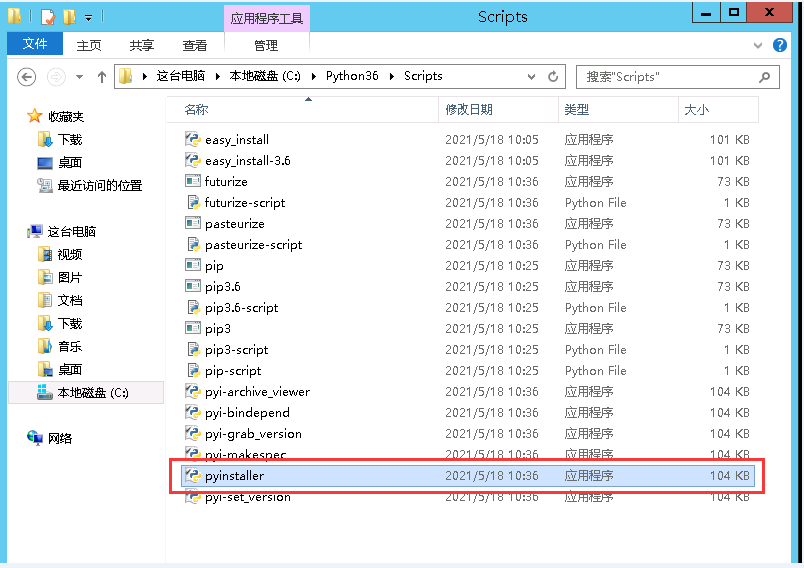Open Help with the question mark icon

[x=781, y=45]
